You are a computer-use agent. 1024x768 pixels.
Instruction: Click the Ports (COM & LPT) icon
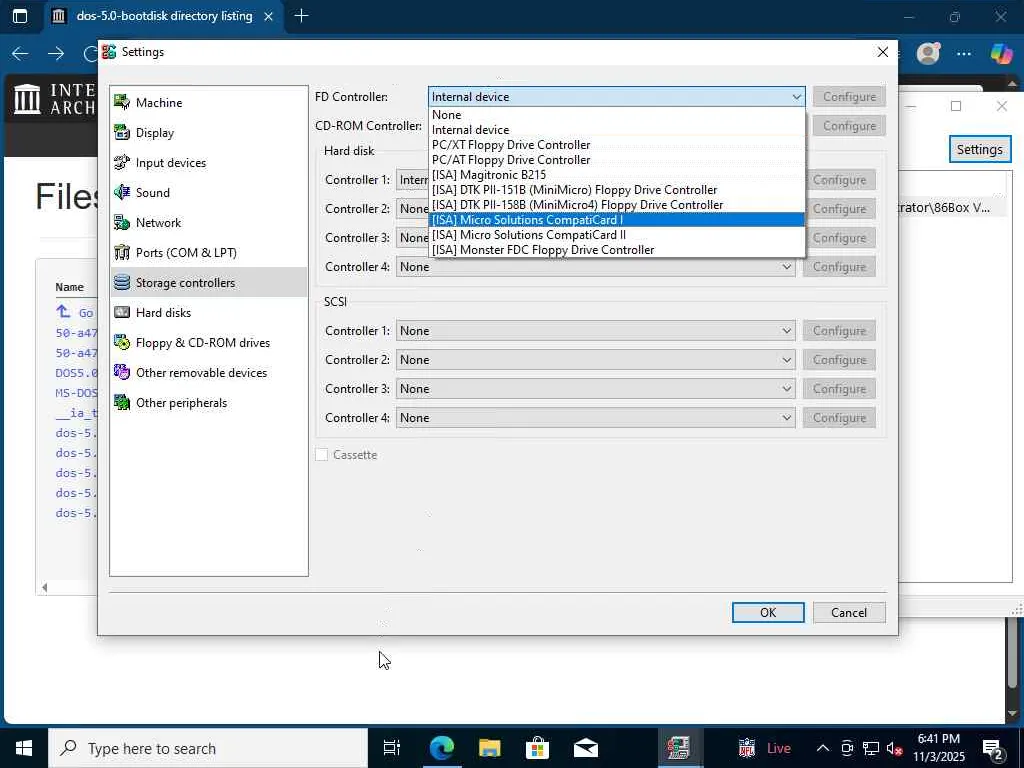122,252
